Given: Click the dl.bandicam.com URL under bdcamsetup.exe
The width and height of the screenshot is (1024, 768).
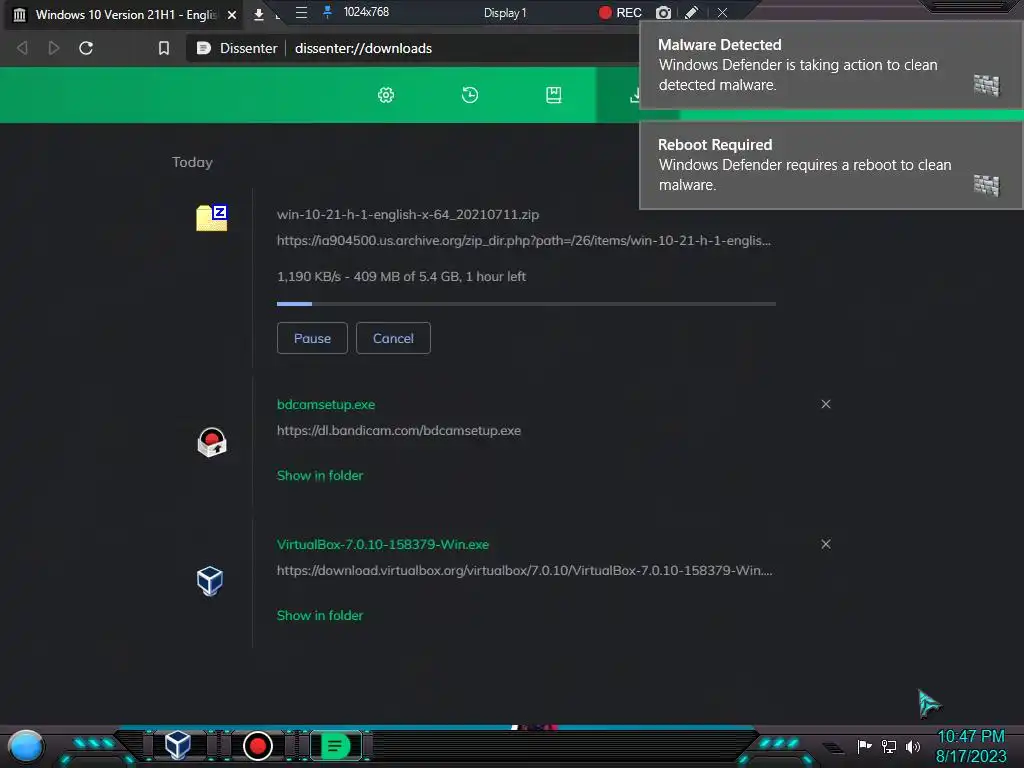Looking at the screenshot, I should click(399, 431).
